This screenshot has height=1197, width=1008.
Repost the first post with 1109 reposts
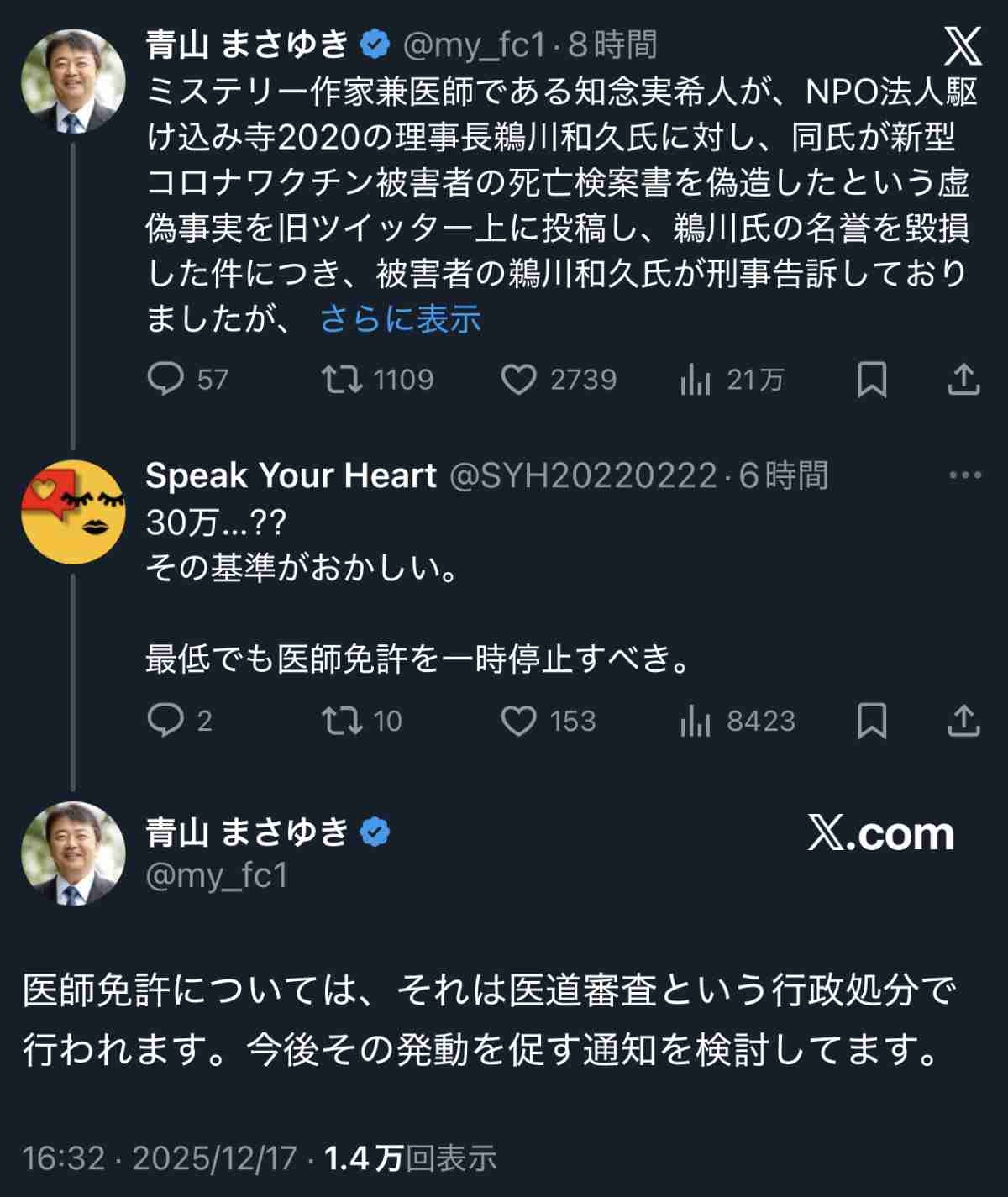(342, 380)
